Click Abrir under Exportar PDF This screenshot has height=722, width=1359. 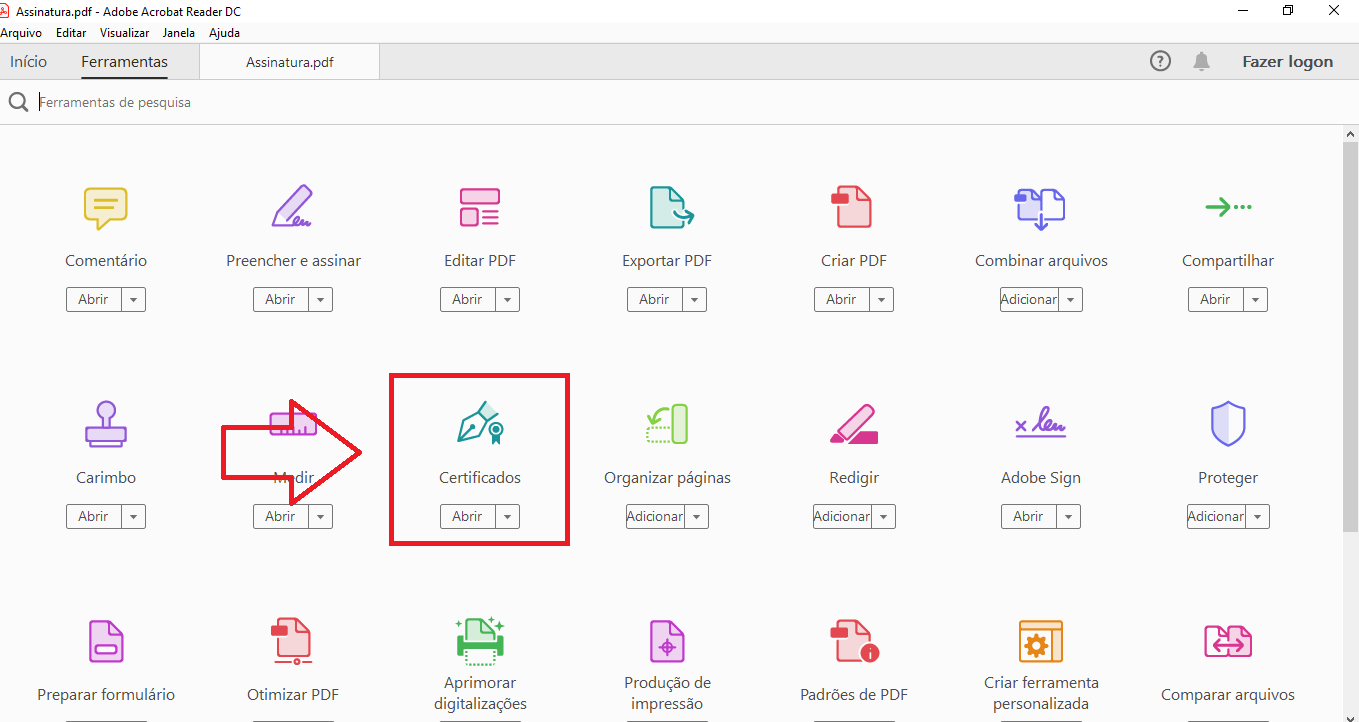654,299
